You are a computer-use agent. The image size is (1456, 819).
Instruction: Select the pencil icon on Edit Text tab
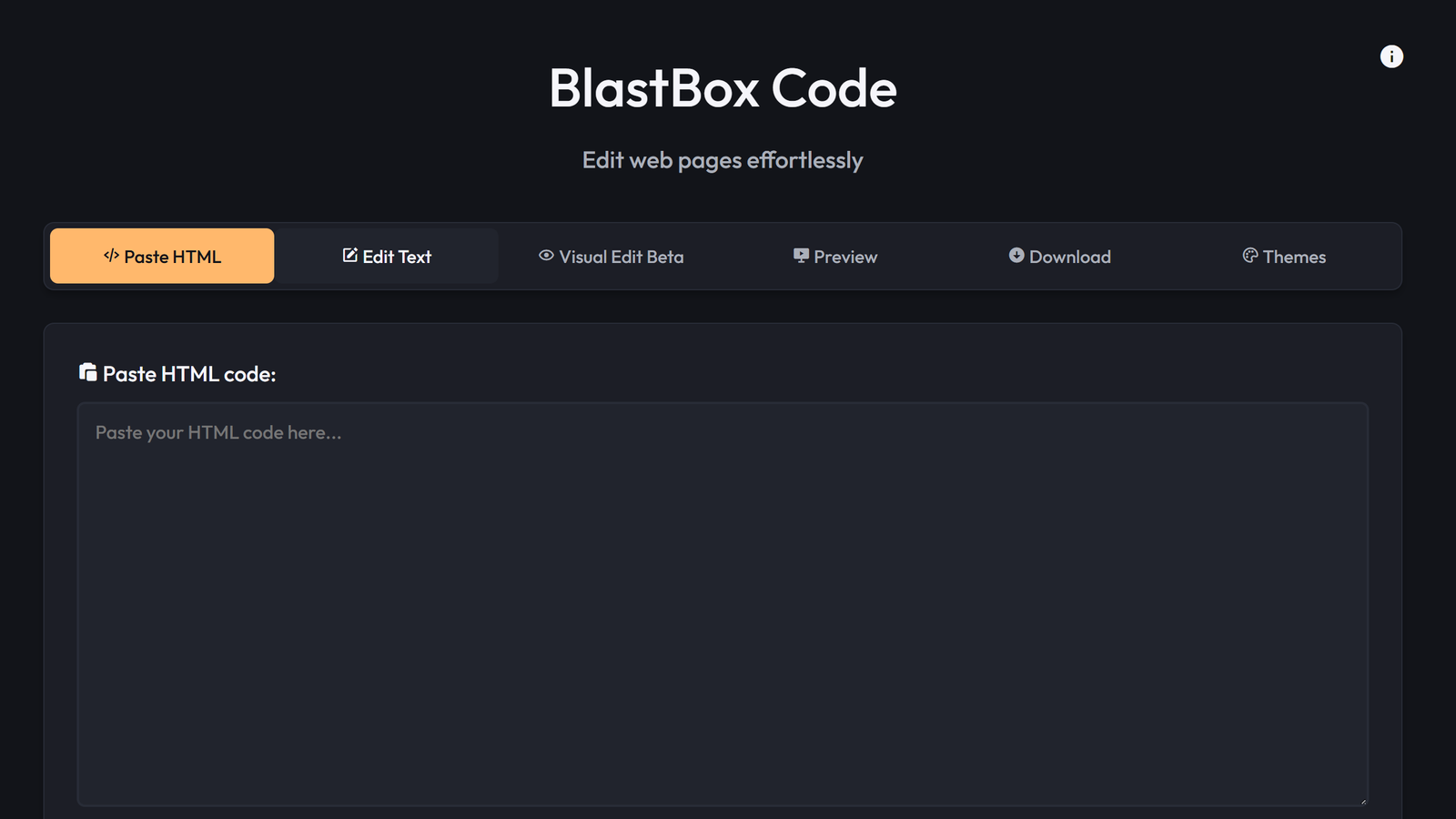[x=349, y=256]
